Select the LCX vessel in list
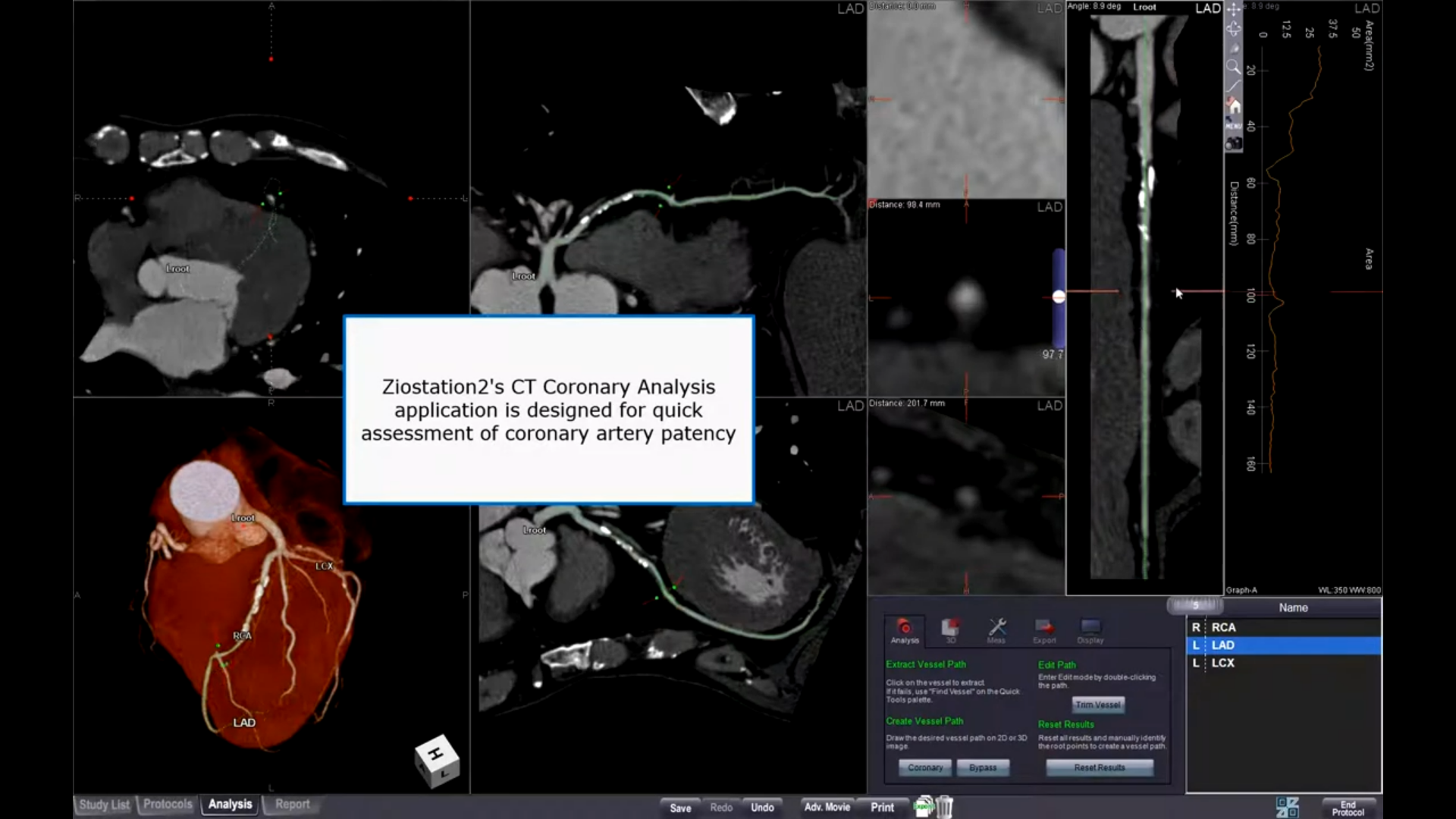 (x=1283, y=662)
